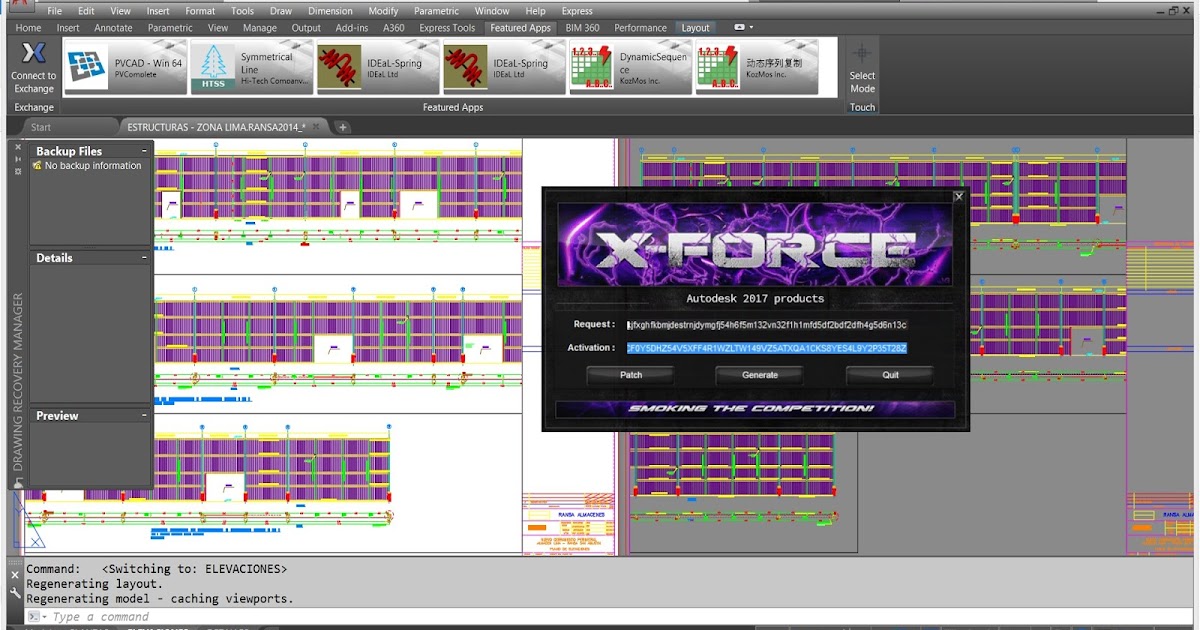The width and height of the screenshot is (1200, 630).
Task: Collapse the Details section
Action: point(144,257)
